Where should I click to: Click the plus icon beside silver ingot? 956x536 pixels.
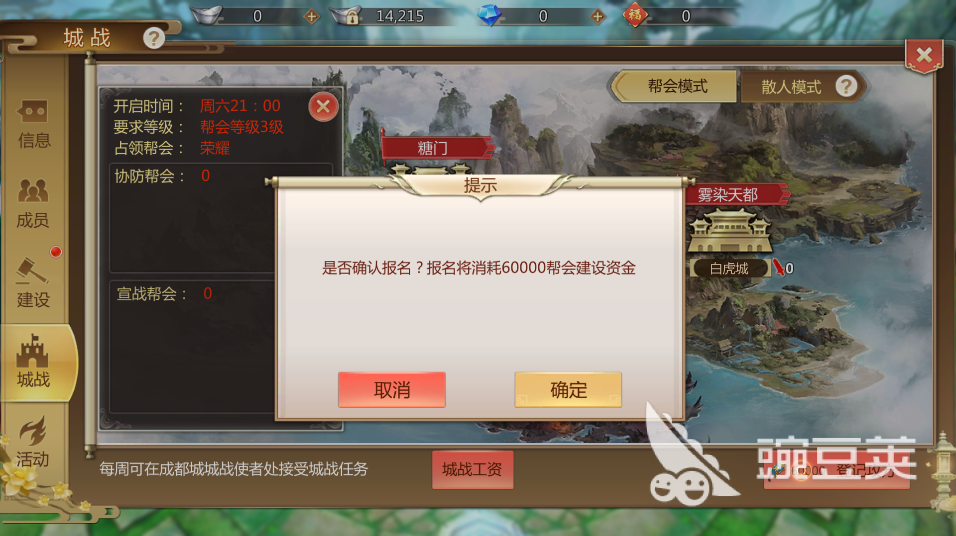click(x=311, y=16)
